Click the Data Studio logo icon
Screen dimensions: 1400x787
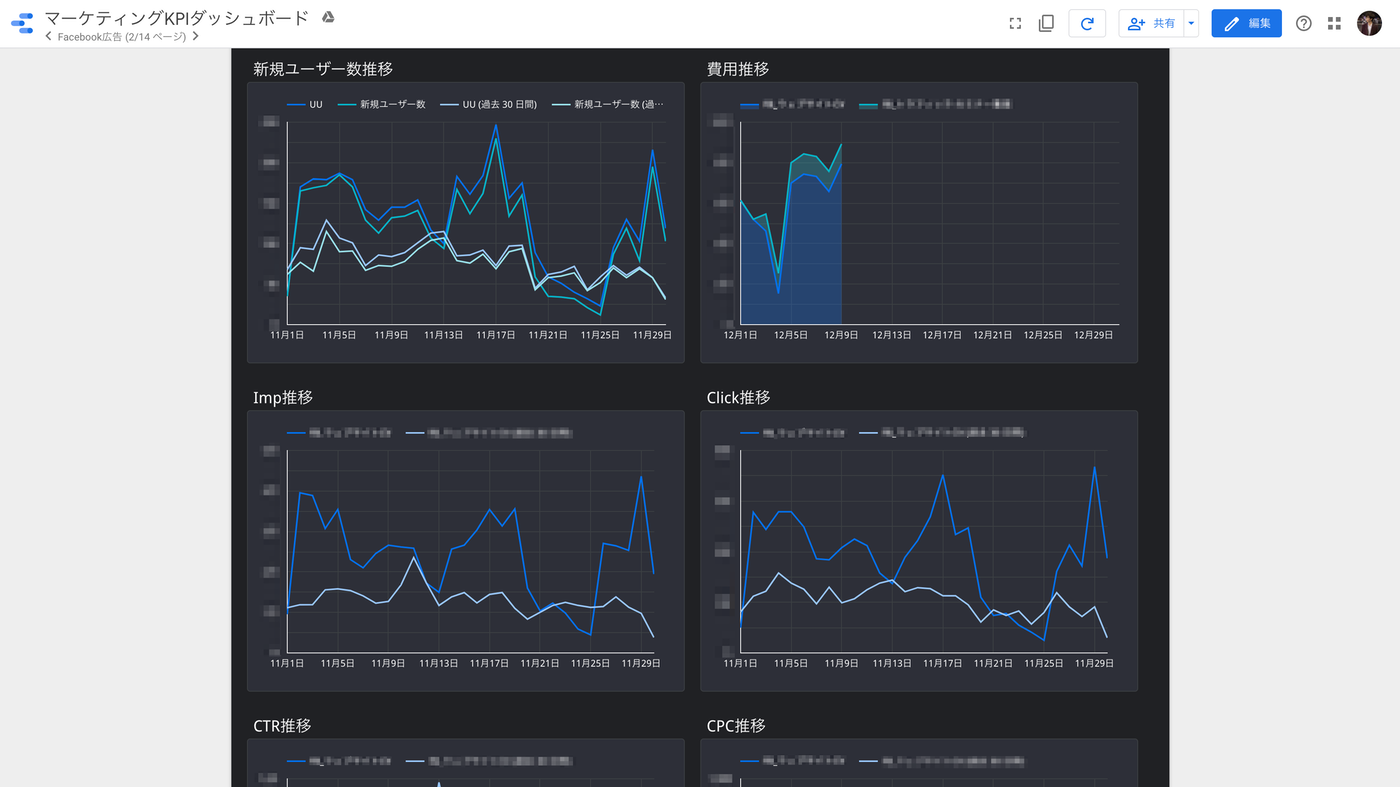(x=22, y=23)
